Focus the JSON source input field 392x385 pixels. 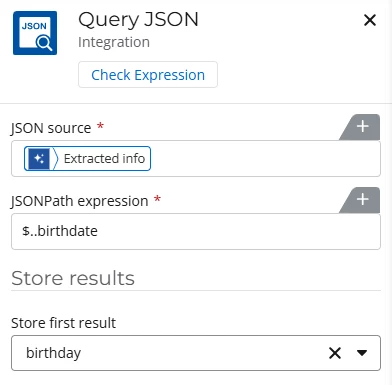[196, 159]
